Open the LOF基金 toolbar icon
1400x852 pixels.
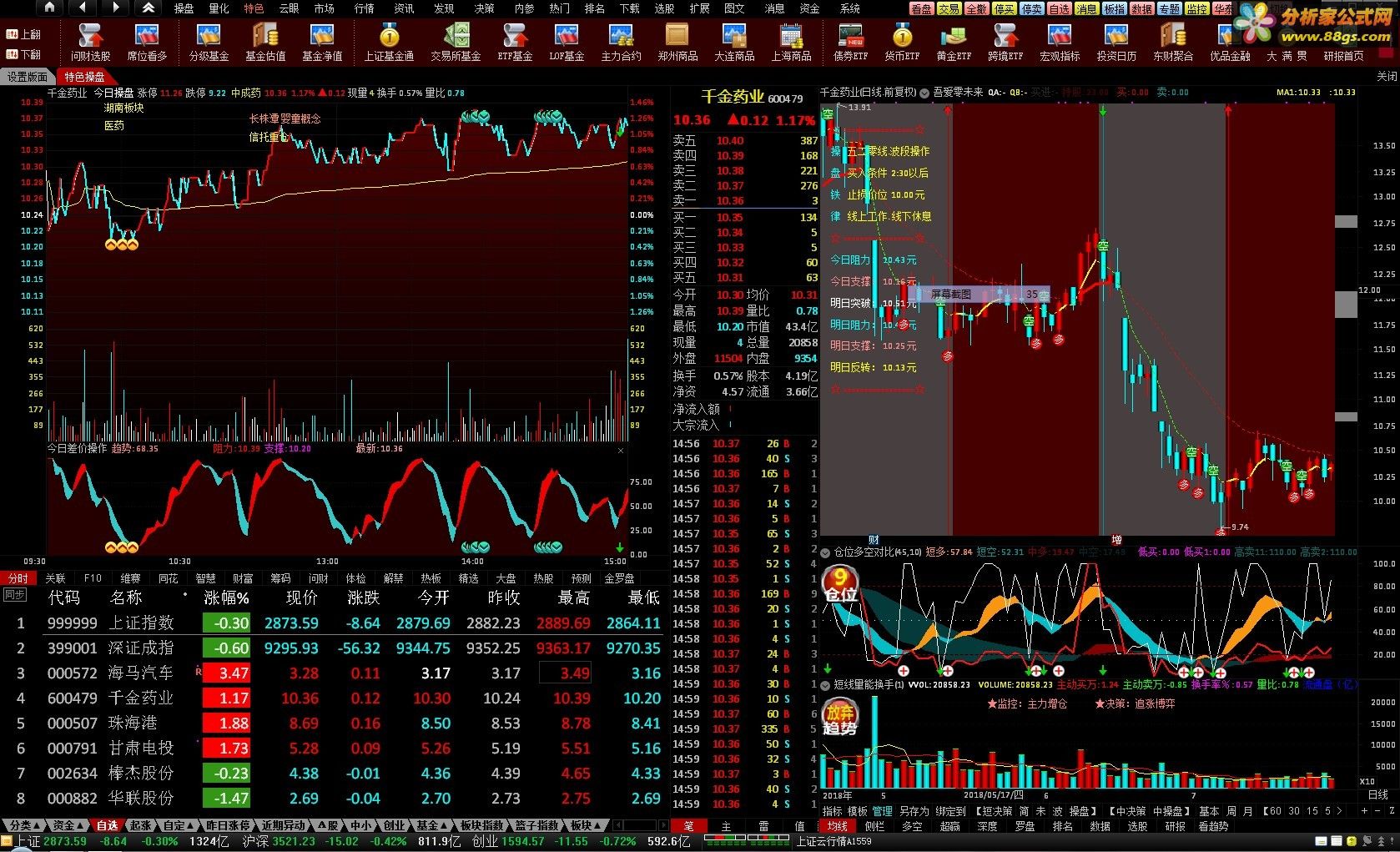(567, 42)
